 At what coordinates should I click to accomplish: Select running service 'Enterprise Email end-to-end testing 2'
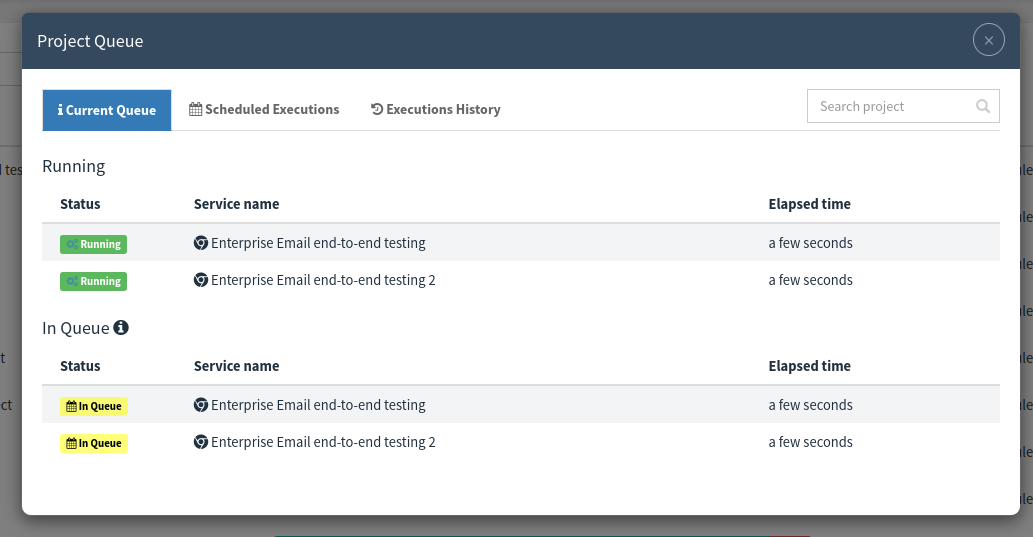323,280
